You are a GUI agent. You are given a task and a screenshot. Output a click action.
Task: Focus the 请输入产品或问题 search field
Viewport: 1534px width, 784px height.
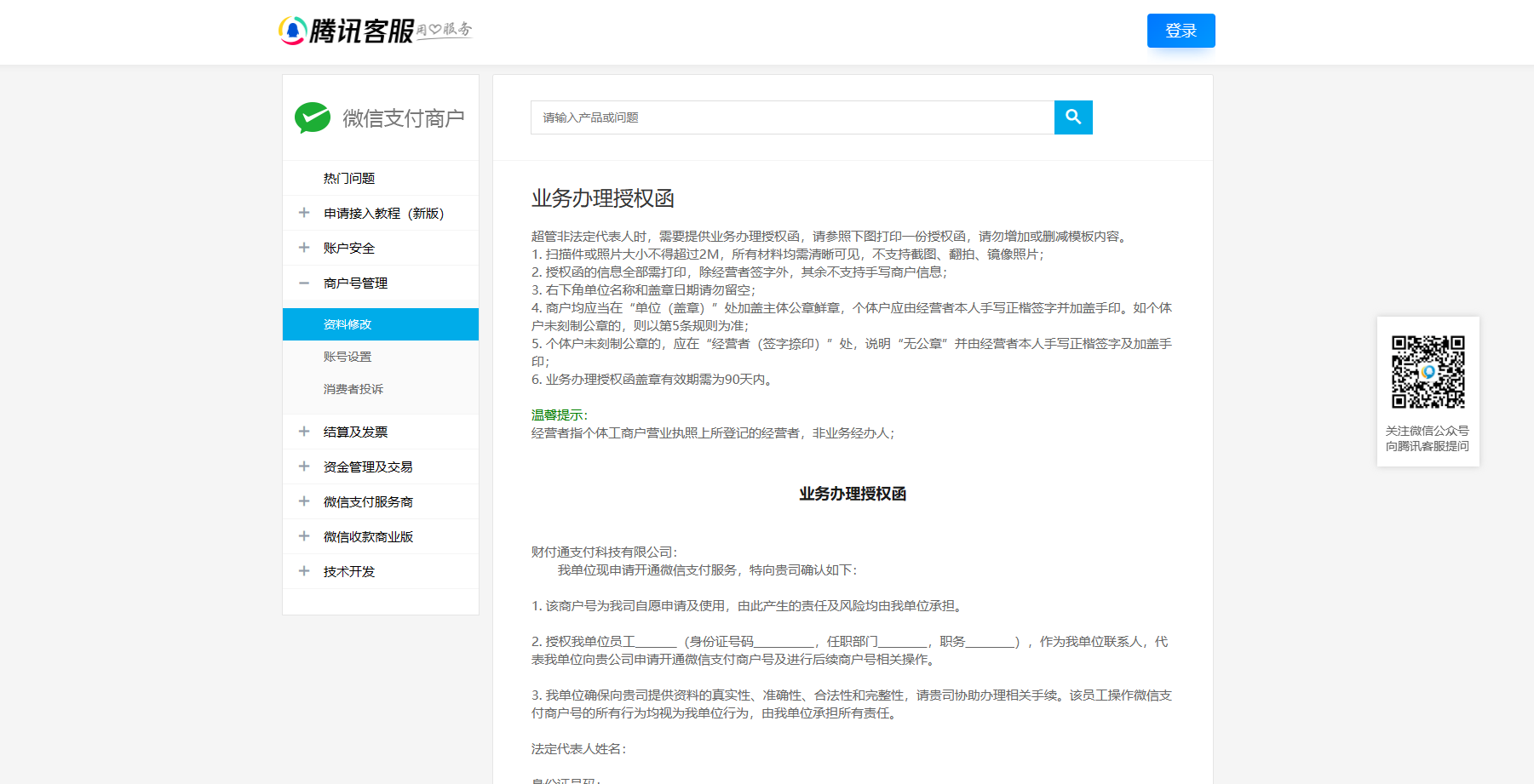point(792,117)
